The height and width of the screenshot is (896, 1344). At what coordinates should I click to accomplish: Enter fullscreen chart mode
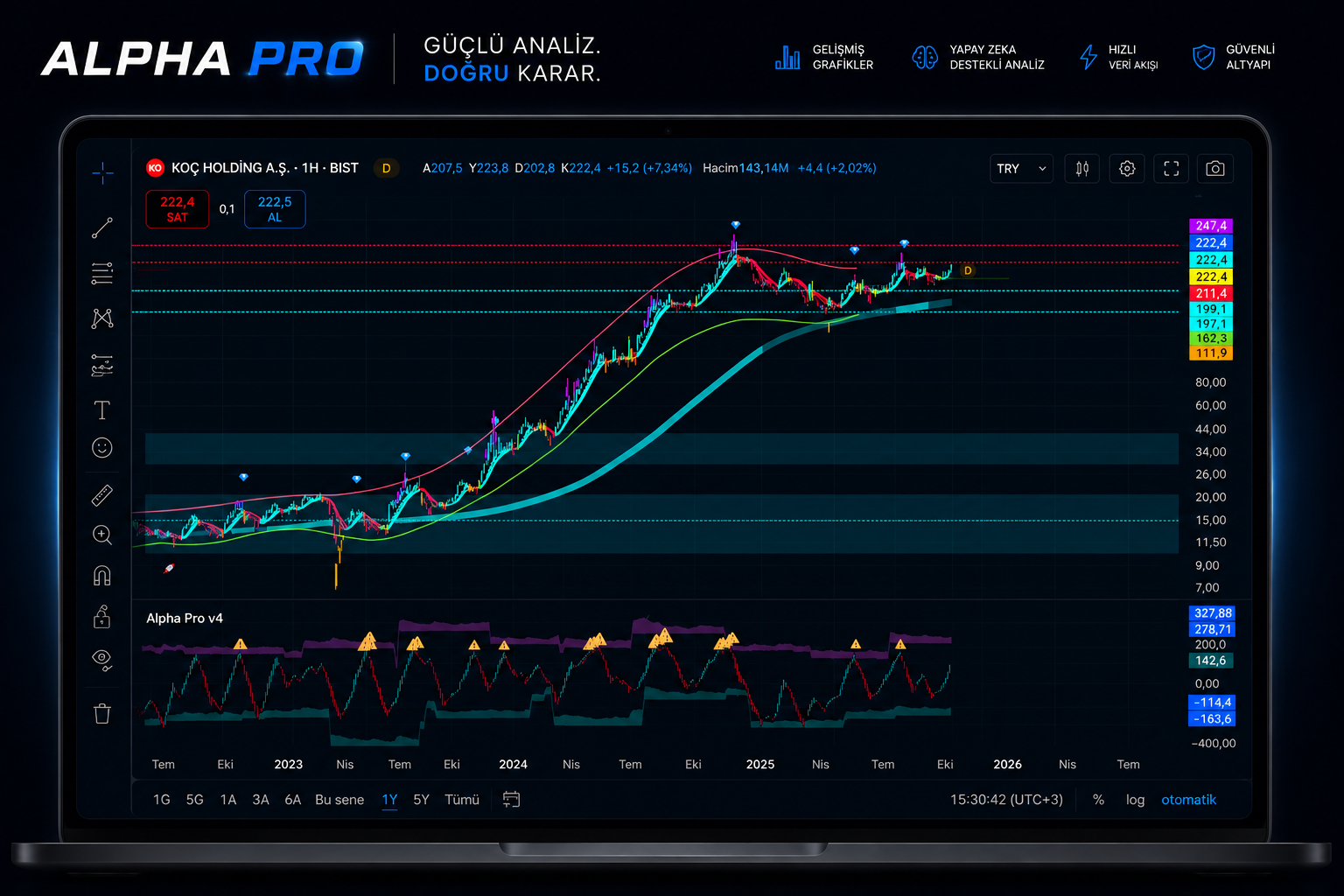tap(1172, 169)
